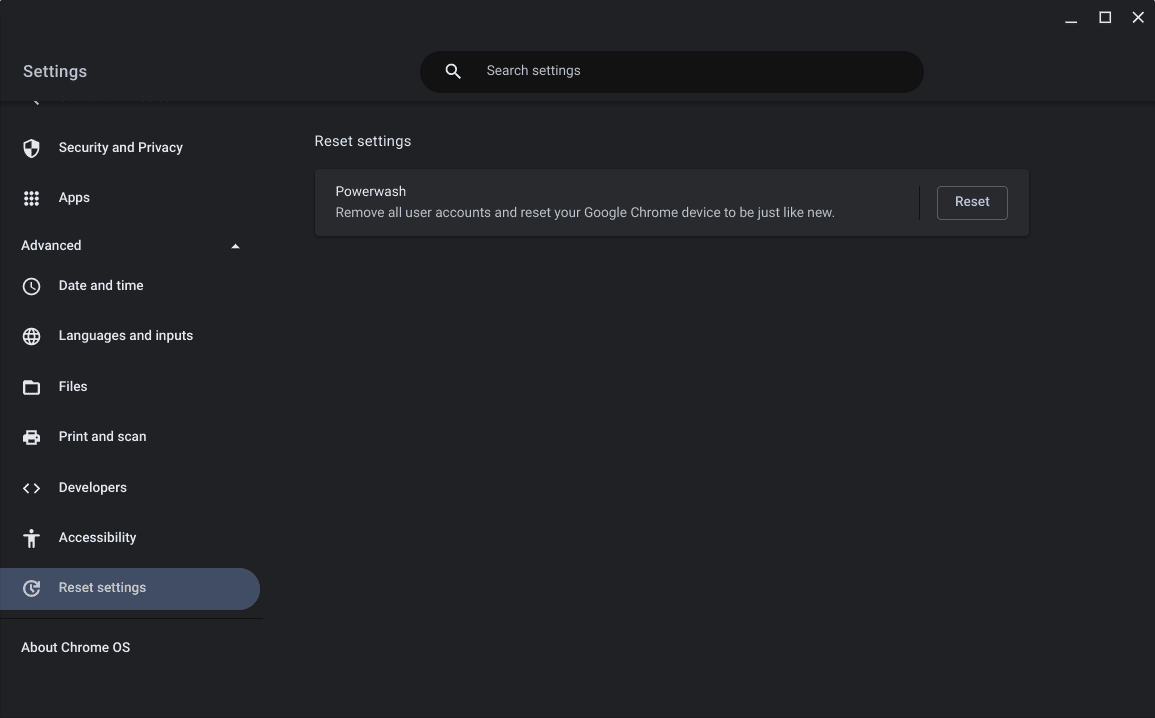Select the Apps grid icon
Screen dimensions: 1155x718
31,197
